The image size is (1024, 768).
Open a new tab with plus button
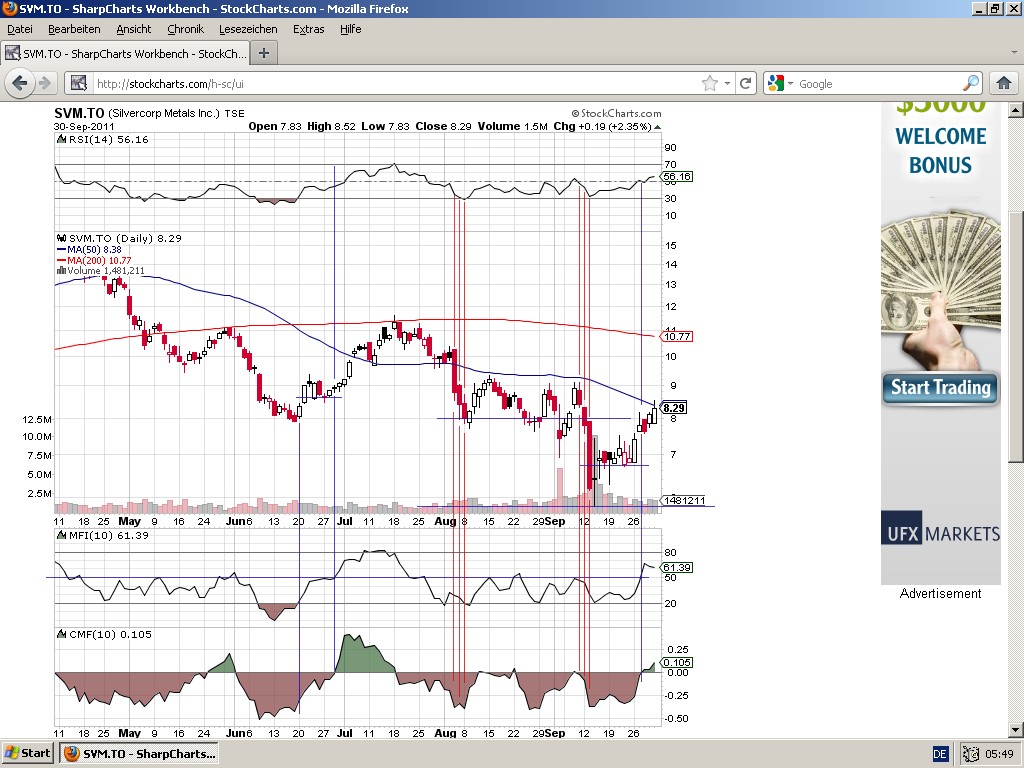pyautogui.click(x=264, y=53)
